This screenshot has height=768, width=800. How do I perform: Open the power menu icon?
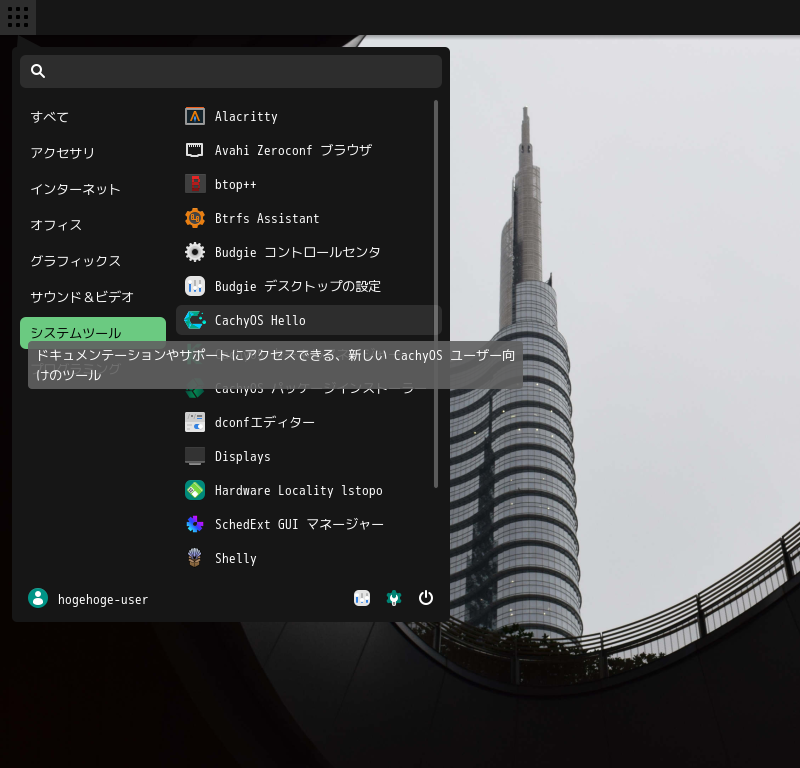click(x=426, y=598)
